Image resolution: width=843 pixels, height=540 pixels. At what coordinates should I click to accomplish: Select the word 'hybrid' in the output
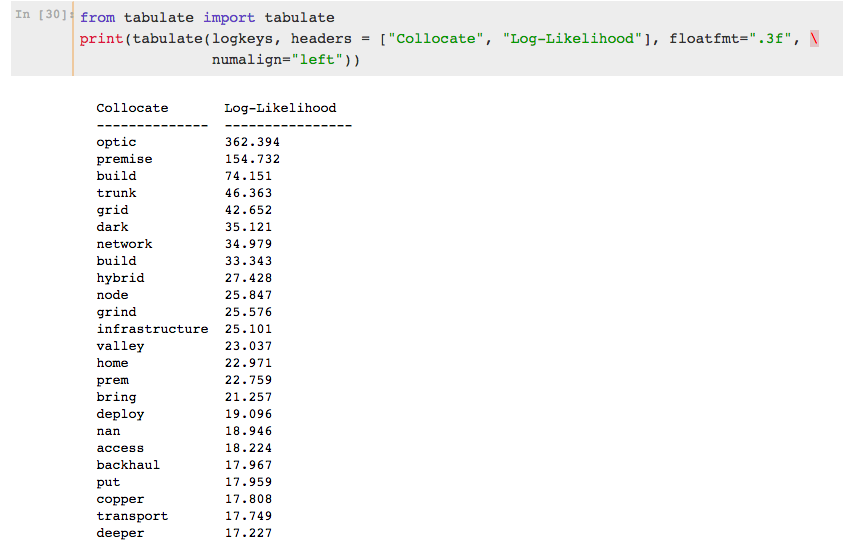click(x=120, y=278)
